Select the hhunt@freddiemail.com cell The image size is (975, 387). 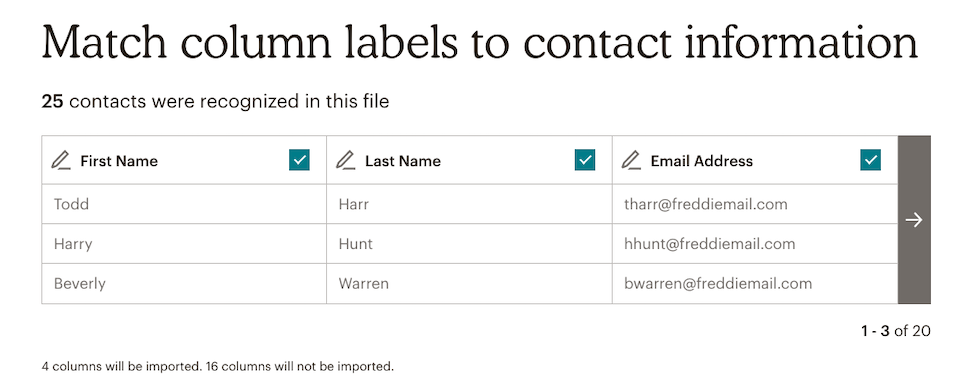pos(755,244)
